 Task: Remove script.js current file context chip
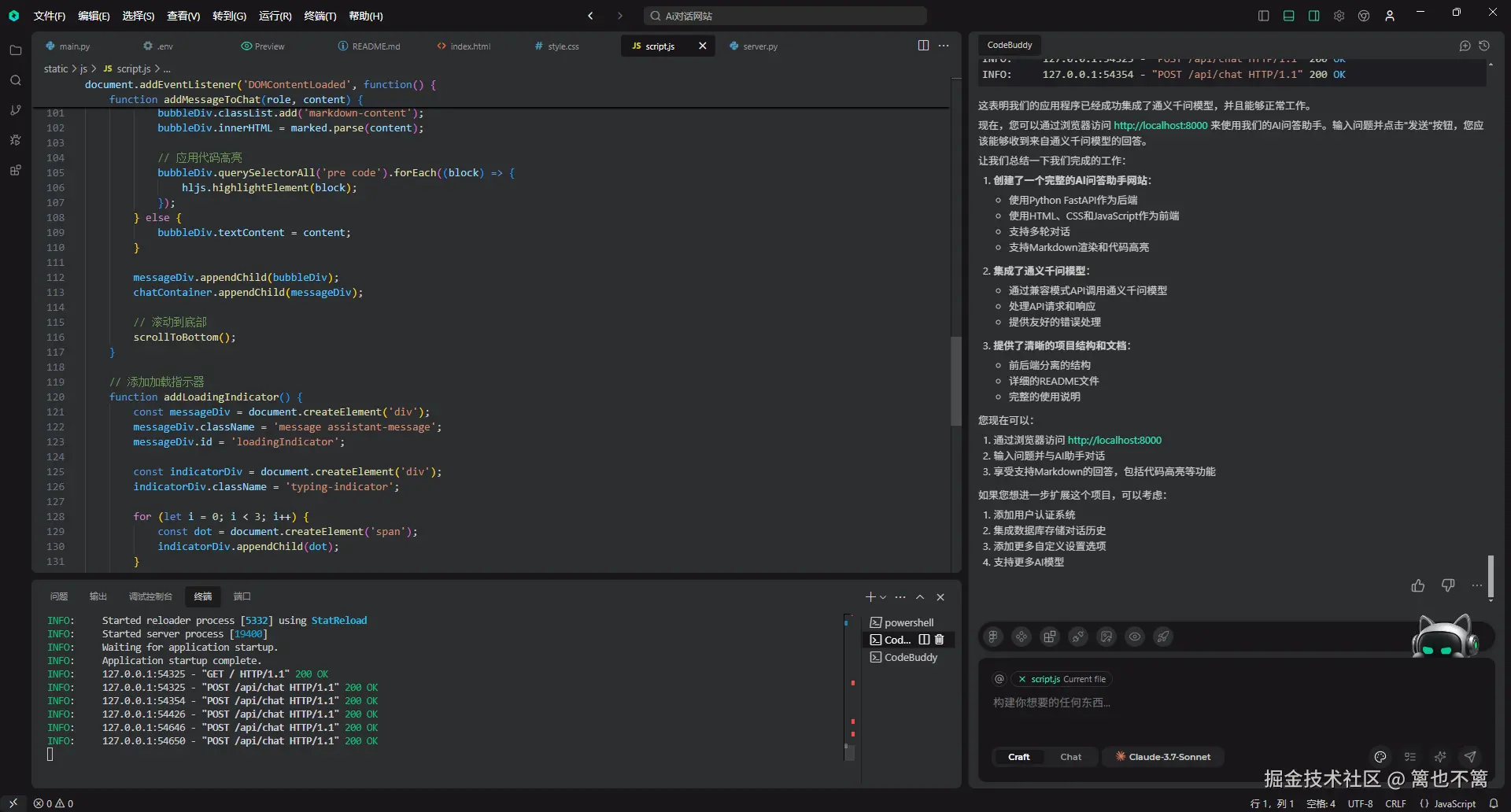coord(1022,679)
